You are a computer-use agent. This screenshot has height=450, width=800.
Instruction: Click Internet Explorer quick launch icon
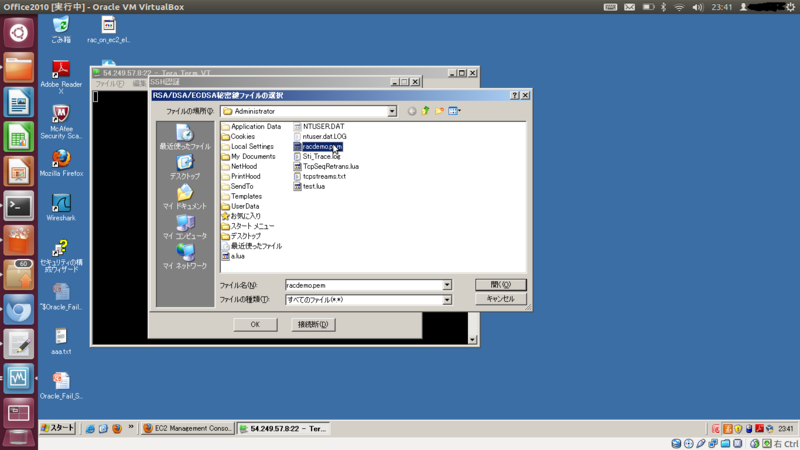[x=90, y=429]
